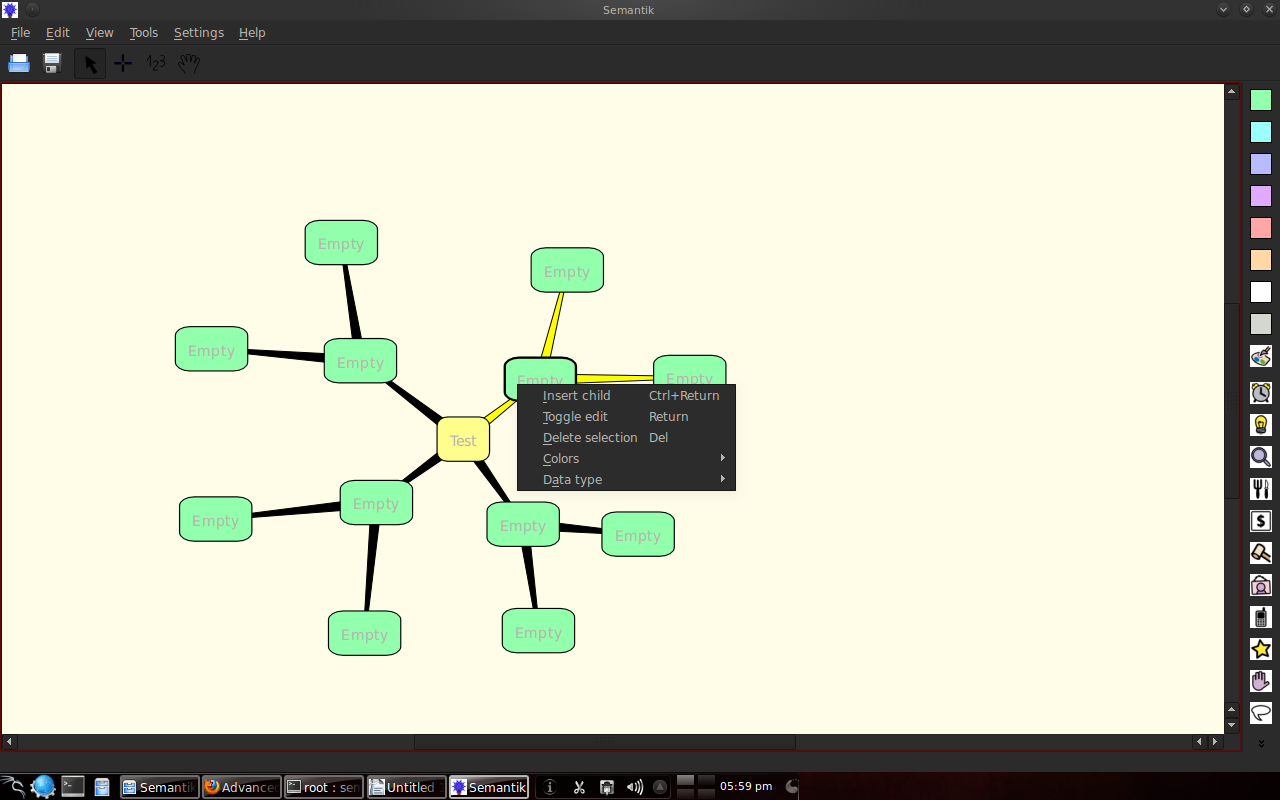The width and height of the screenshot is (1280, 800).
Task: Pick the peach orange color swatch
Action: tap(1261, 260)
